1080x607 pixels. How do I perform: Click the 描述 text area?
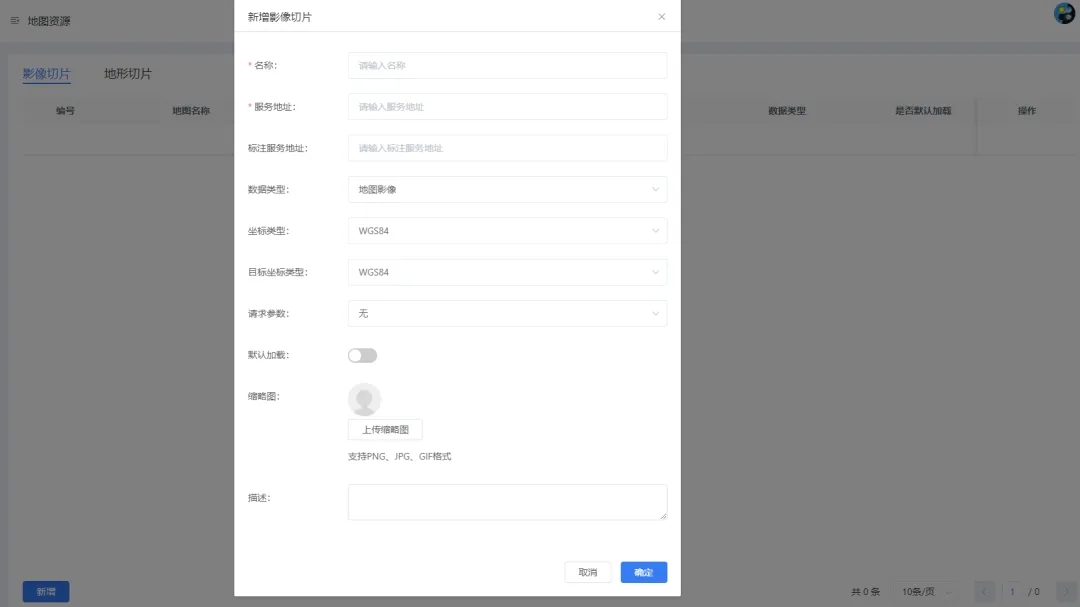click(x=507, y=502)
